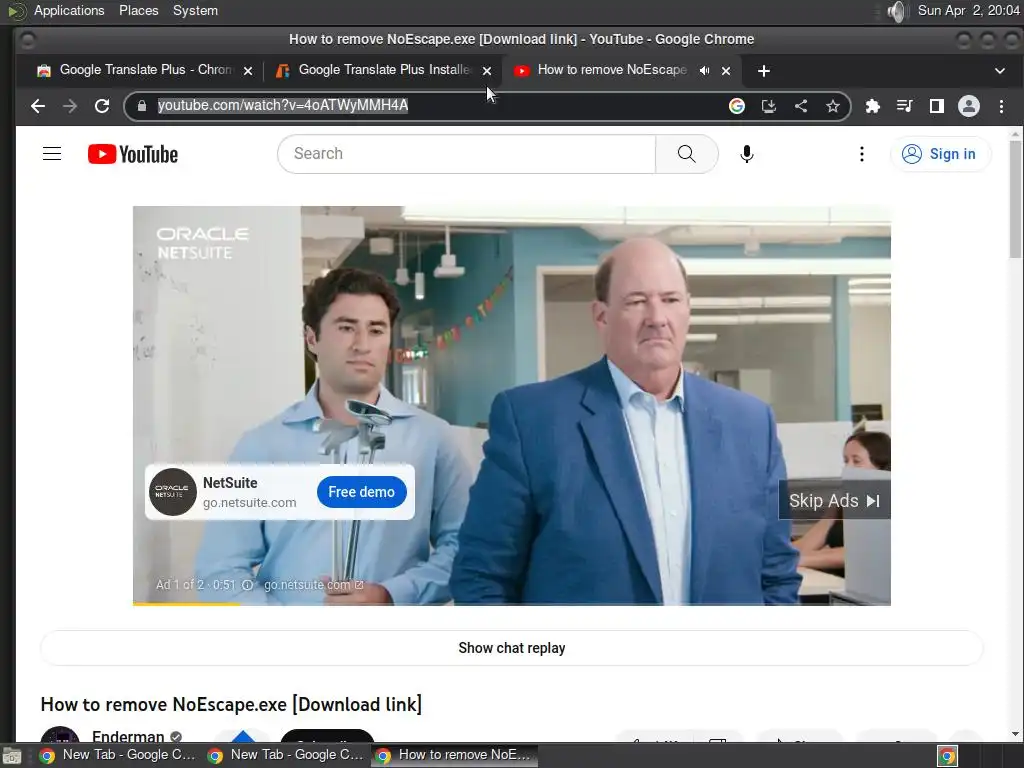The width and height of the screenshot is (1024, 768).
Task: Switch to second New Tab taskbar window
Action: [x=285, y=755]
